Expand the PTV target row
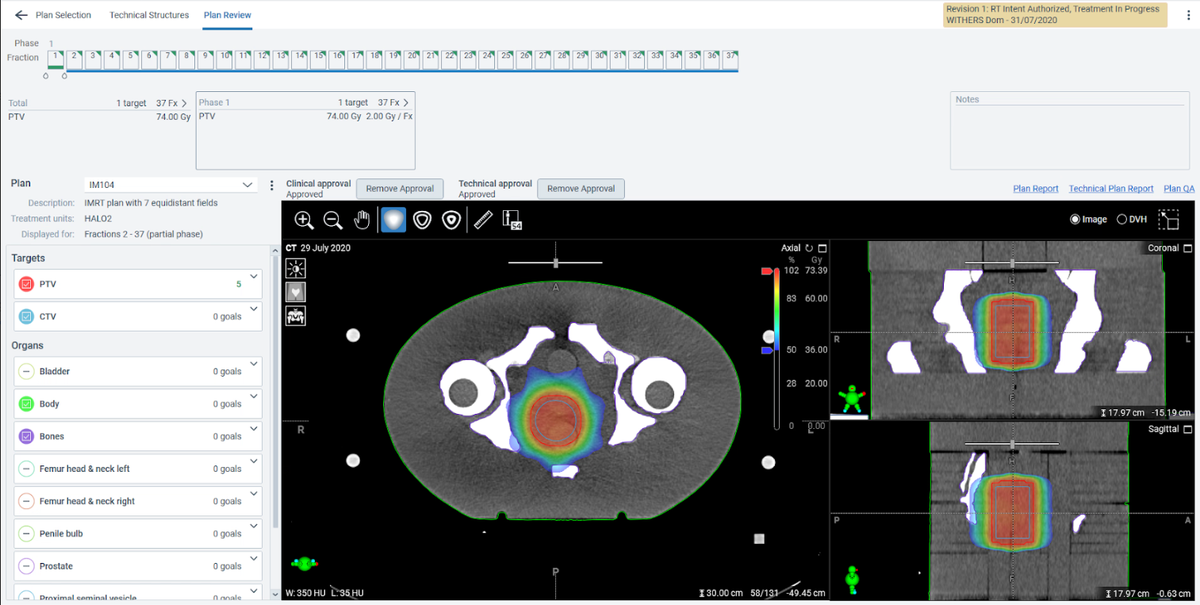1200x605 pixels. [254, 276]
